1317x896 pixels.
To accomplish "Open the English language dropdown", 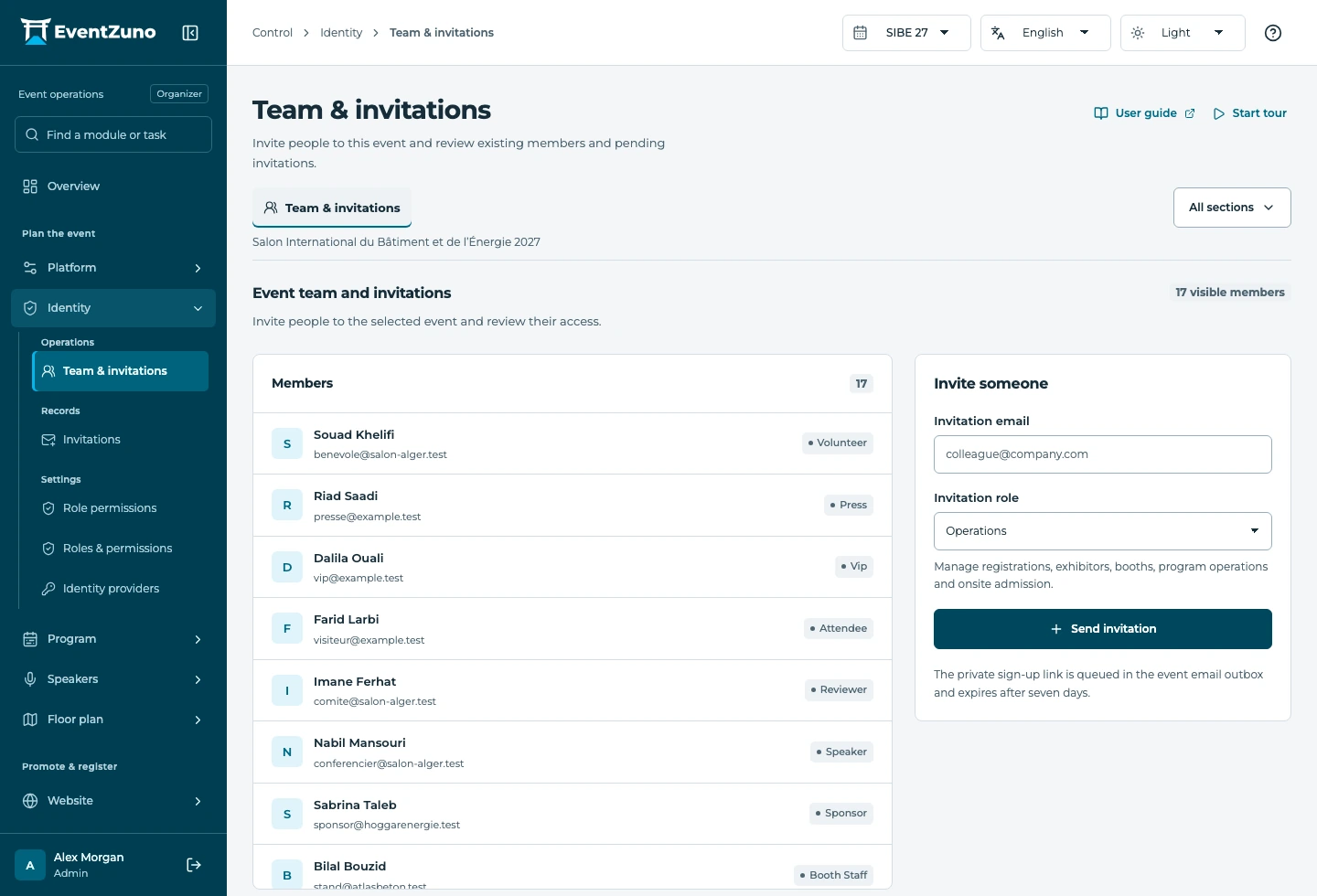I will click(1045, 33).
